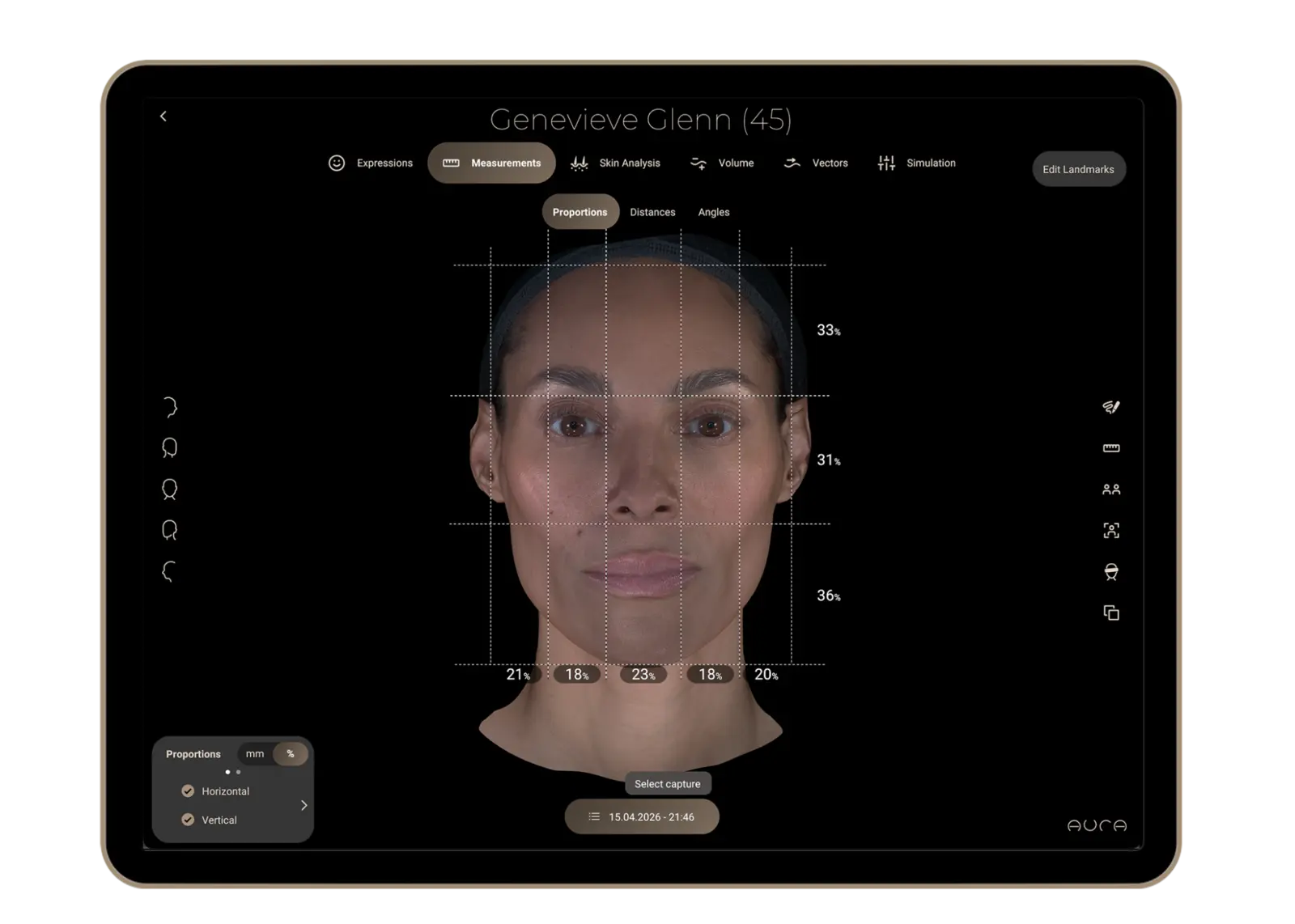1295x924 pixels.
Task: Click the face scan frame icon
Action: coord(1111,530)
